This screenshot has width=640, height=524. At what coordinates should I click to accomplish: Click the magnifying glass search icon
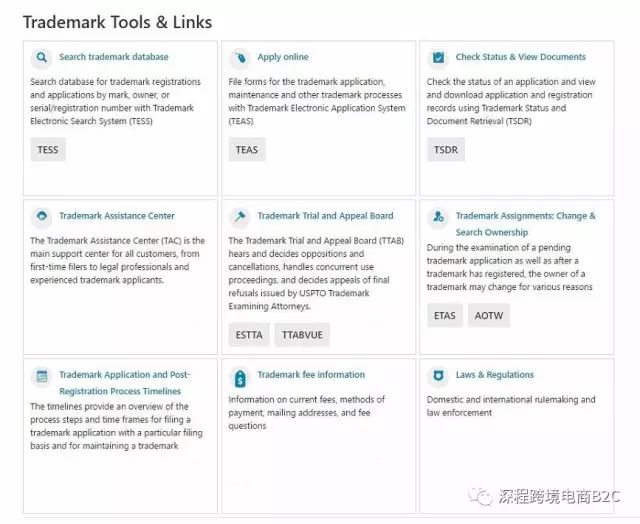click(x=41, y=58)
